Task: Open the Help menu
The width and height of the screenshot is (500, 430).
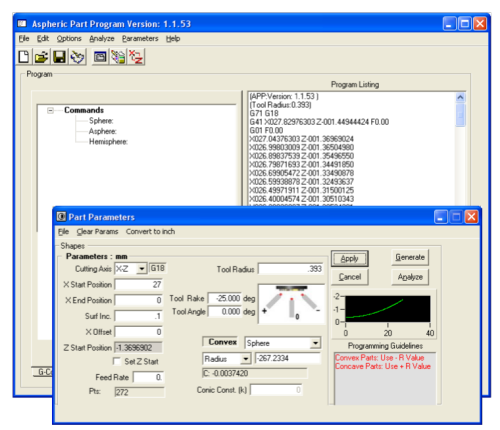Action: (173, 39)
